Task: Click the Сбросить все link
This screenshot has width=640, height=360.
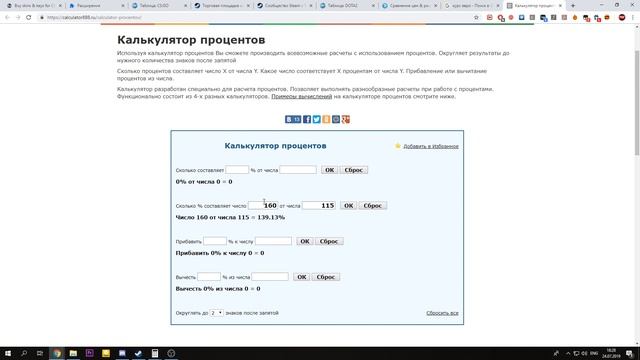Action: click(x=442, y=313)
